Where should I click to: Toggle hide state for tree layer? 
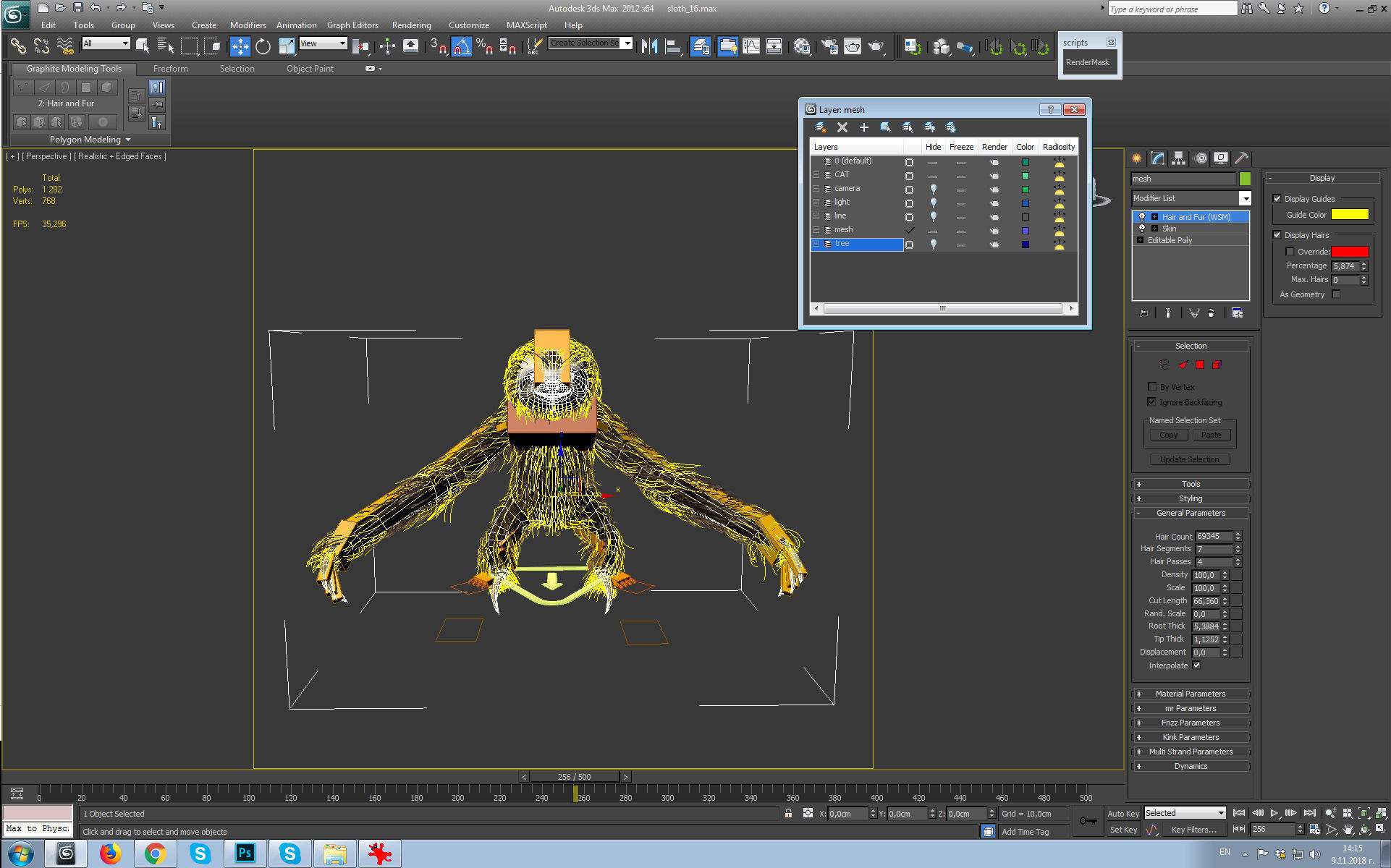coord(934,244)
